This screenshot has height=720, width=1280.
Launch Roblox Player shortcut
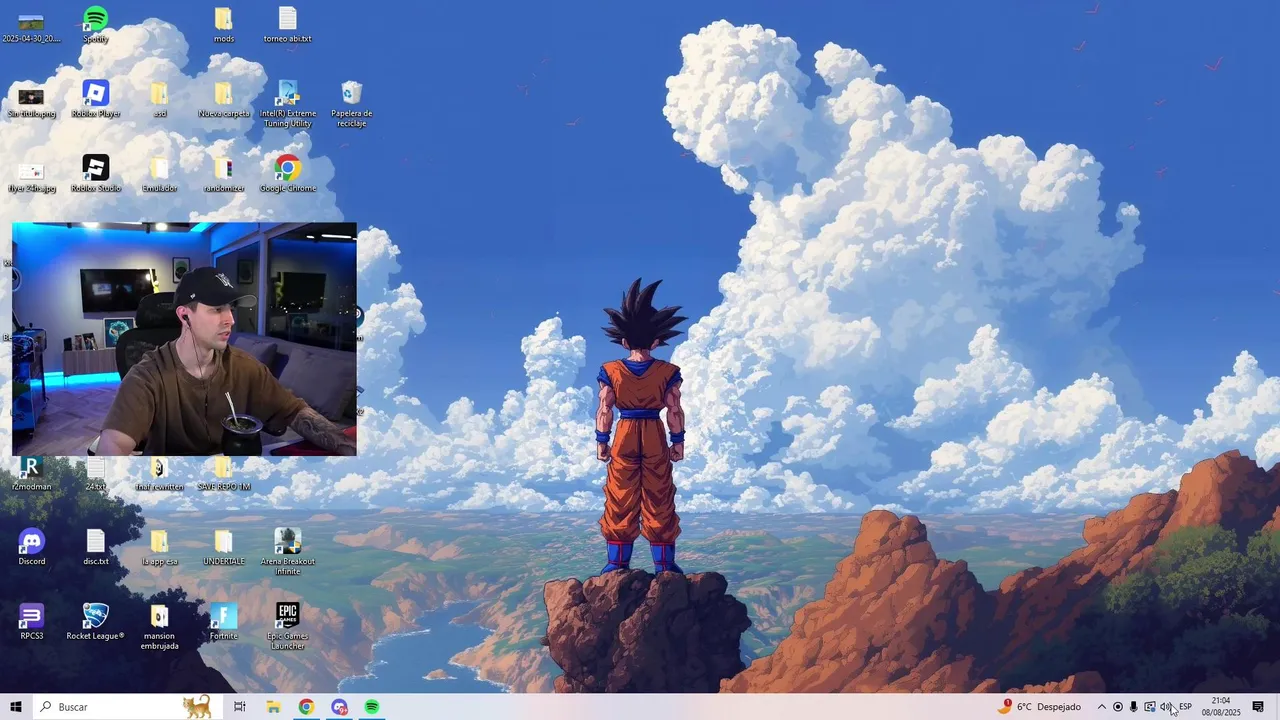pyautogui.click(x=95, y=100)
